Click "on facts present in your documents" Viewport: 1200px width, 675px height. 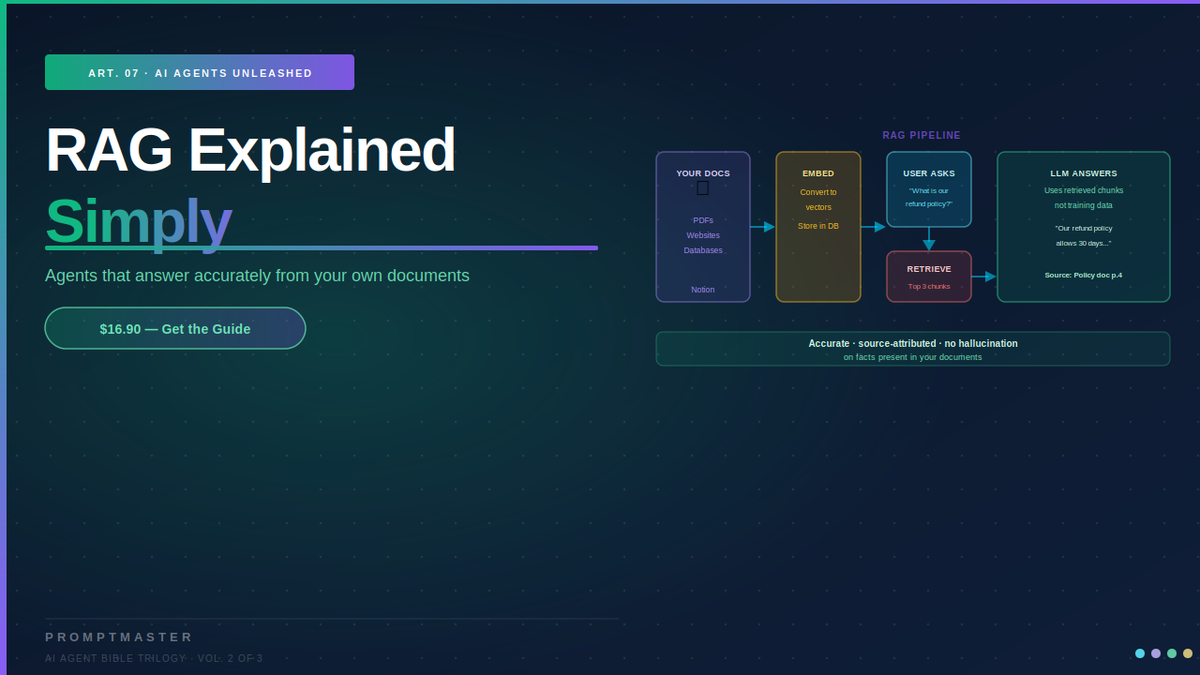tap(913, 357)
